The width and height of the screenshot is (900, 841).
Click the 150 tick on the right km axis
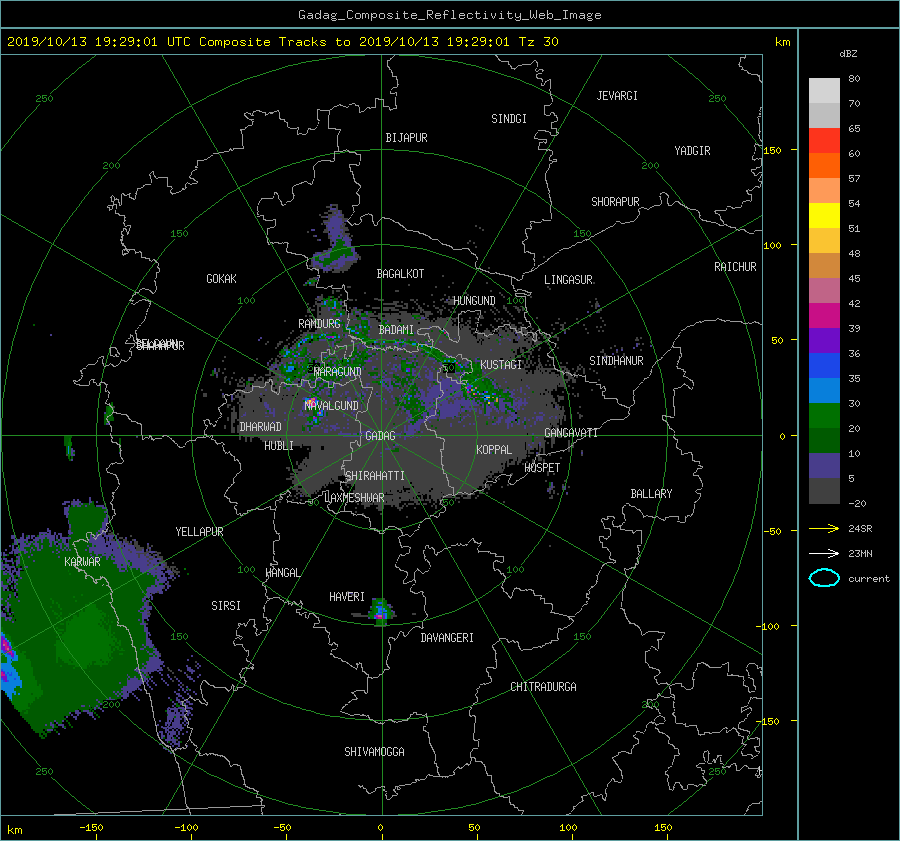773,150
